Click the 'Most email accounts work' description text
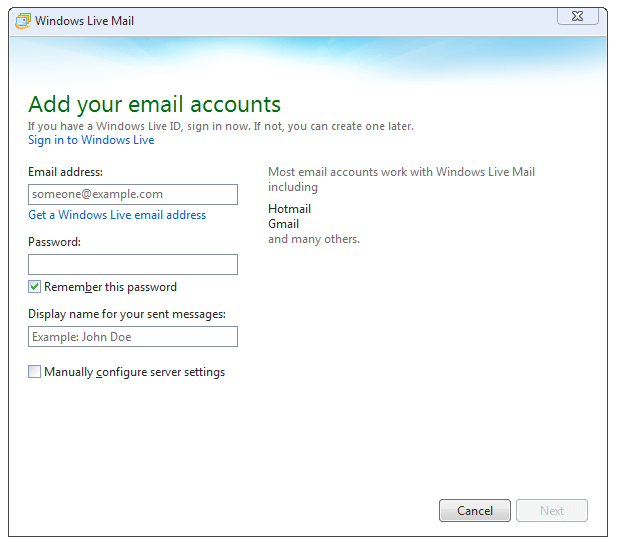 401,179
